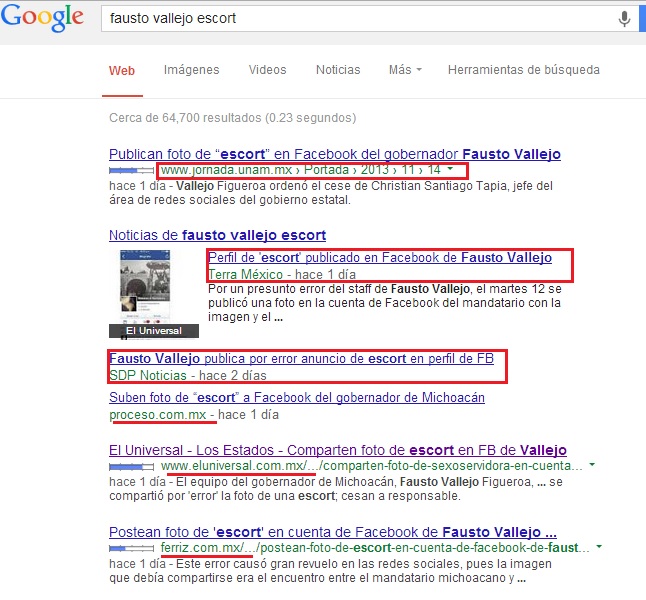The height and width of the screenshot is (600, 646).
Task: Open 'El Universal - Los Estados' result
Action: tap(338, 450)
